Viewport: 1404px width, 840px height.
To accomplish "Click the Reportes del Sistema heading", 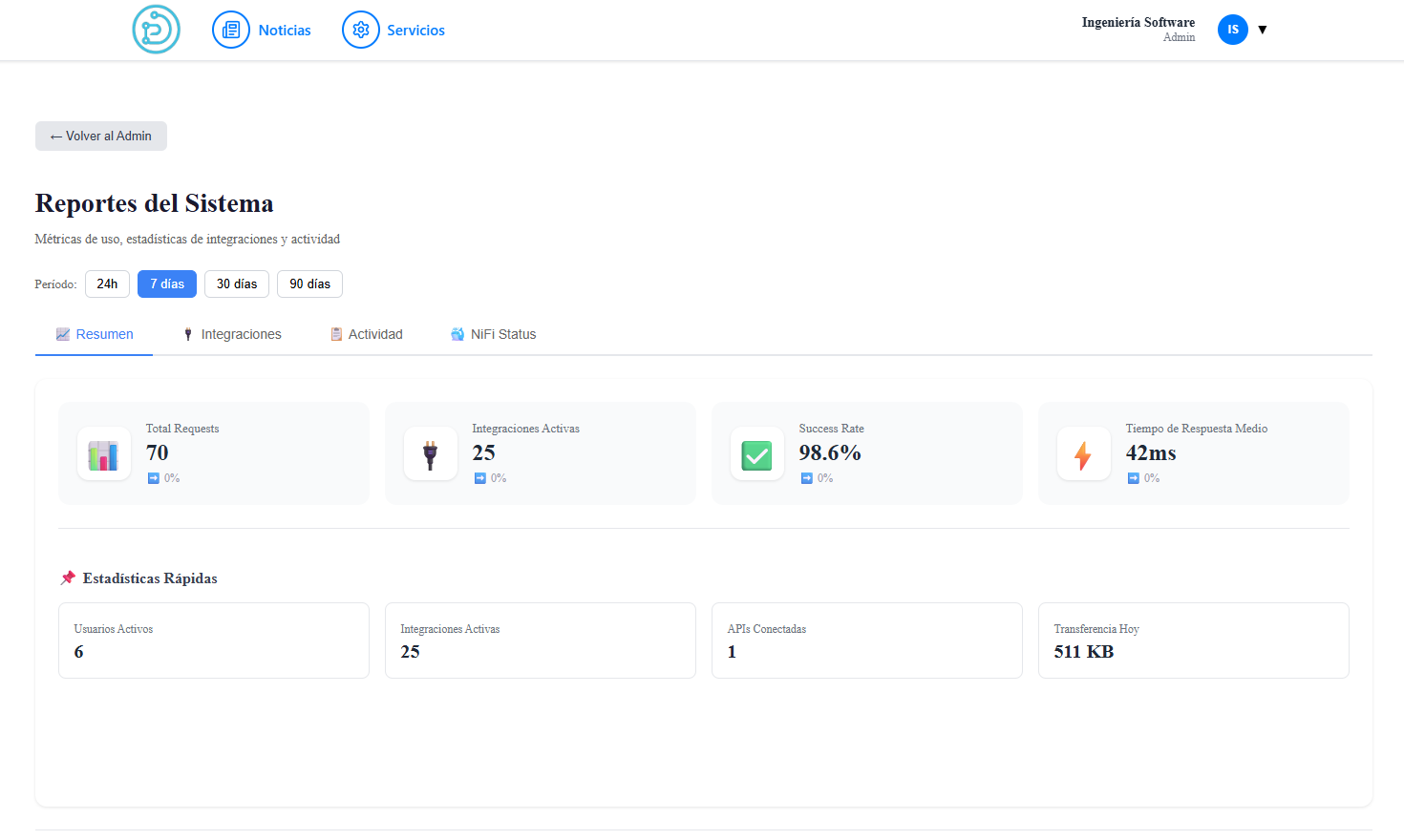I will click(x=154, y=203).
